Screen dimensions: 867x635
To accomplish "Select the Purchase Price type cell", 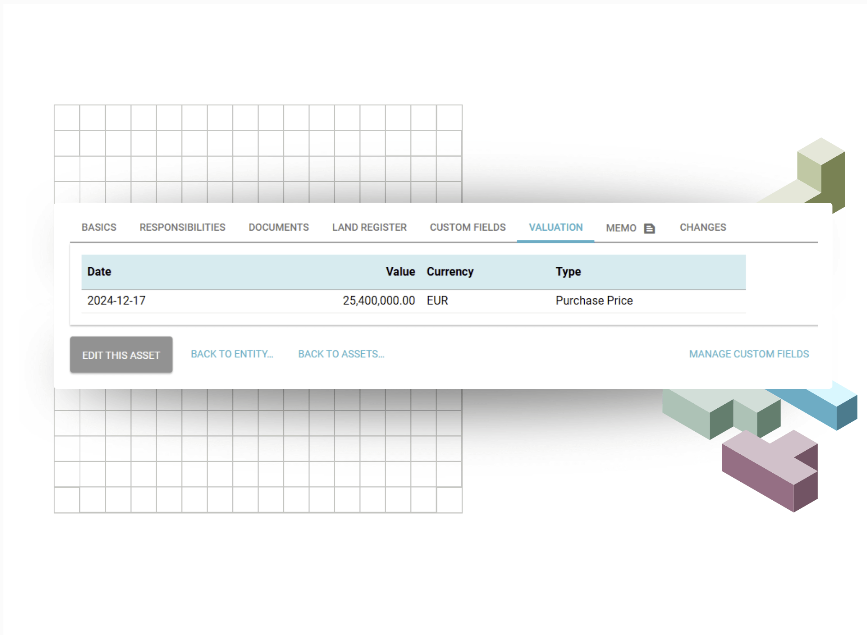I will coord(594,300).
